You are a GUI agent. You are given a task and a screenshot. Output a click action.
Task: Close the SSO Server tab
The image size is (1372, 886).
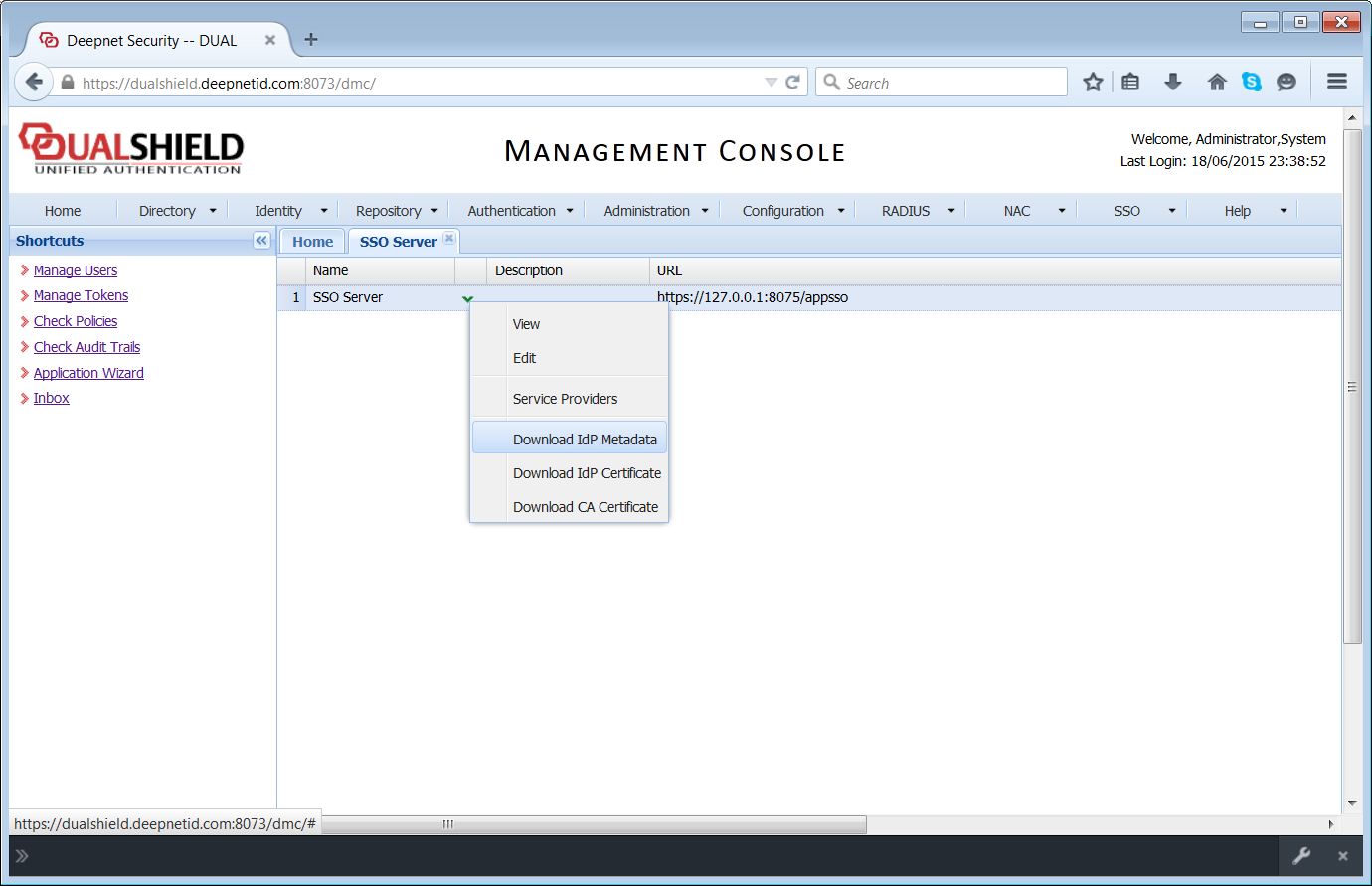click(449, 239)
